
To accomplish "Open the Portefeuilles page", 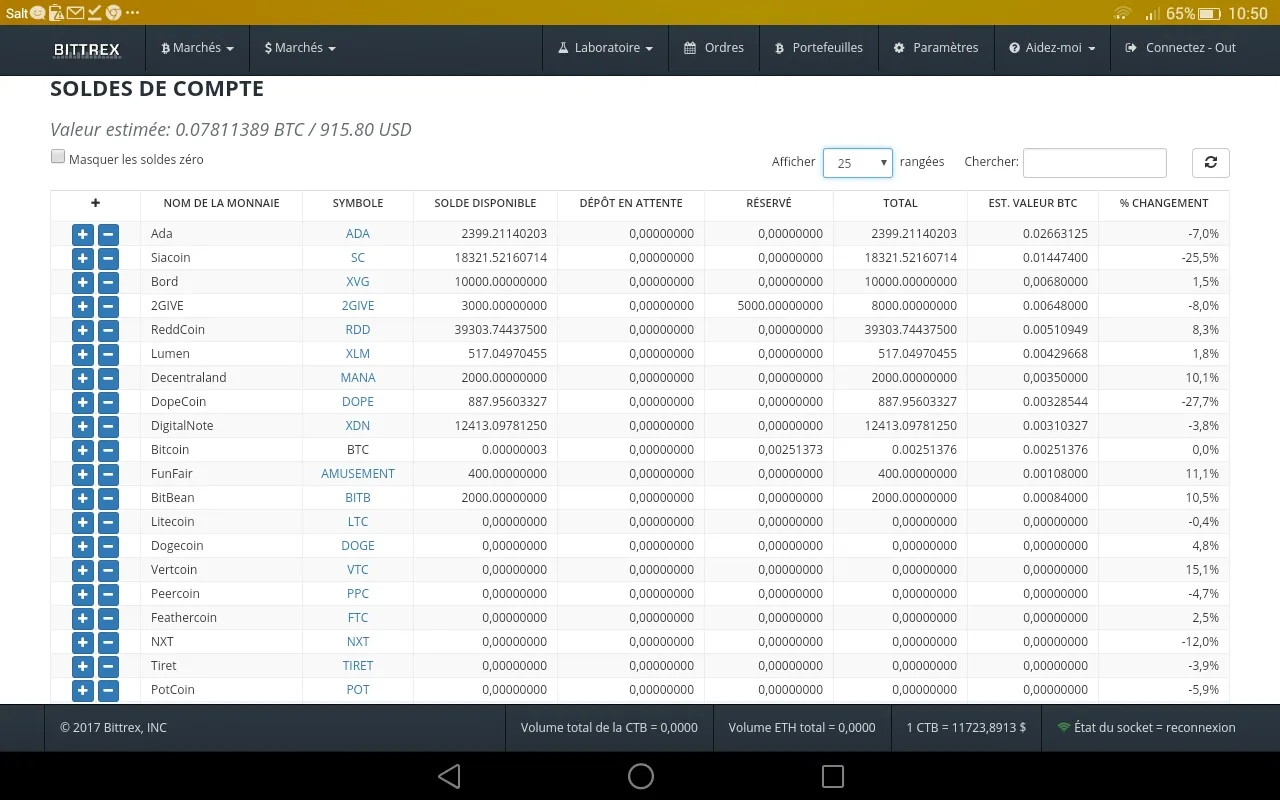I will pyautogui.click(x=819, y=48).
